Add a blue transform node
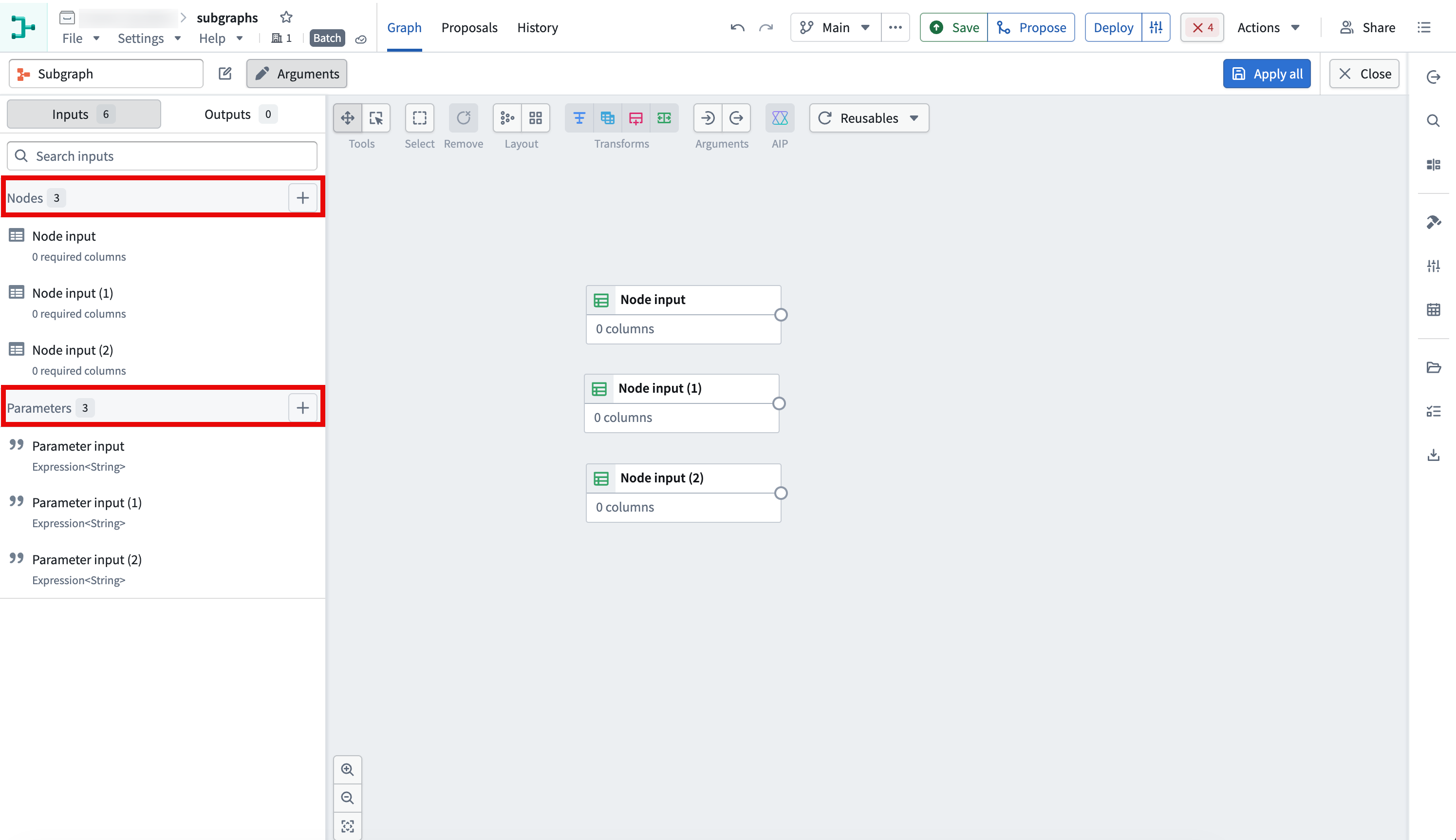The height and width of the screenshot is (840, 1456). (x=579, y=118)
